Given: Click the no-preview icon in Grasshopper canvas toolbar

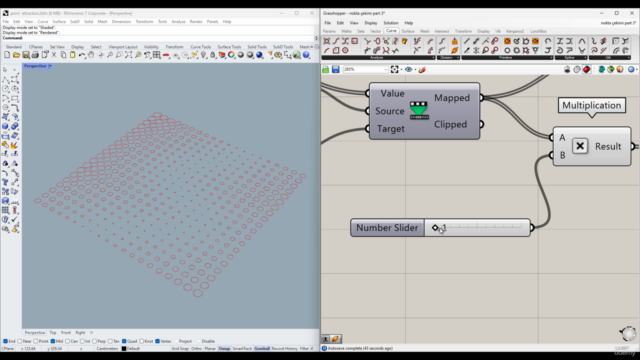Looking at the screenshot, I should pos(567,70).
